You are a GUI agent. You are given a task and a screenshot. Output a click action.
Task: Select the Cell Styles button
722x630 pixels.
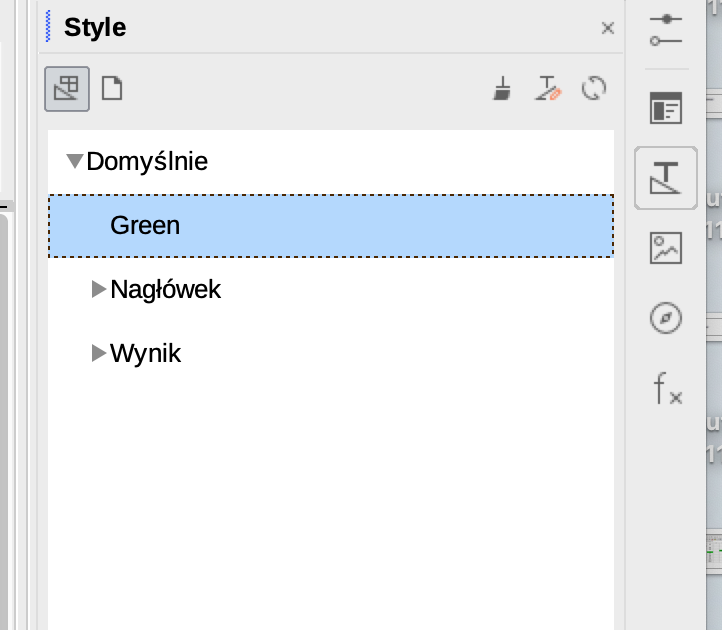point(67,88)
